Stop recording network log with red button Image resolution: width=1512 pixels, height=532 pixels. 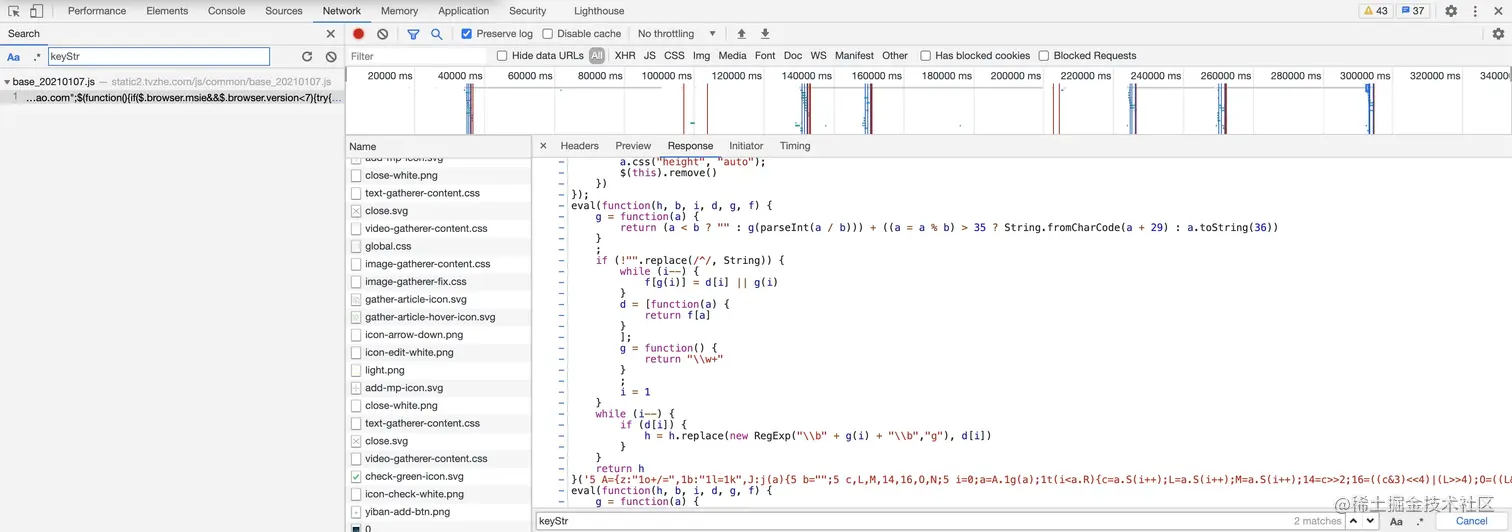(359, 34)
